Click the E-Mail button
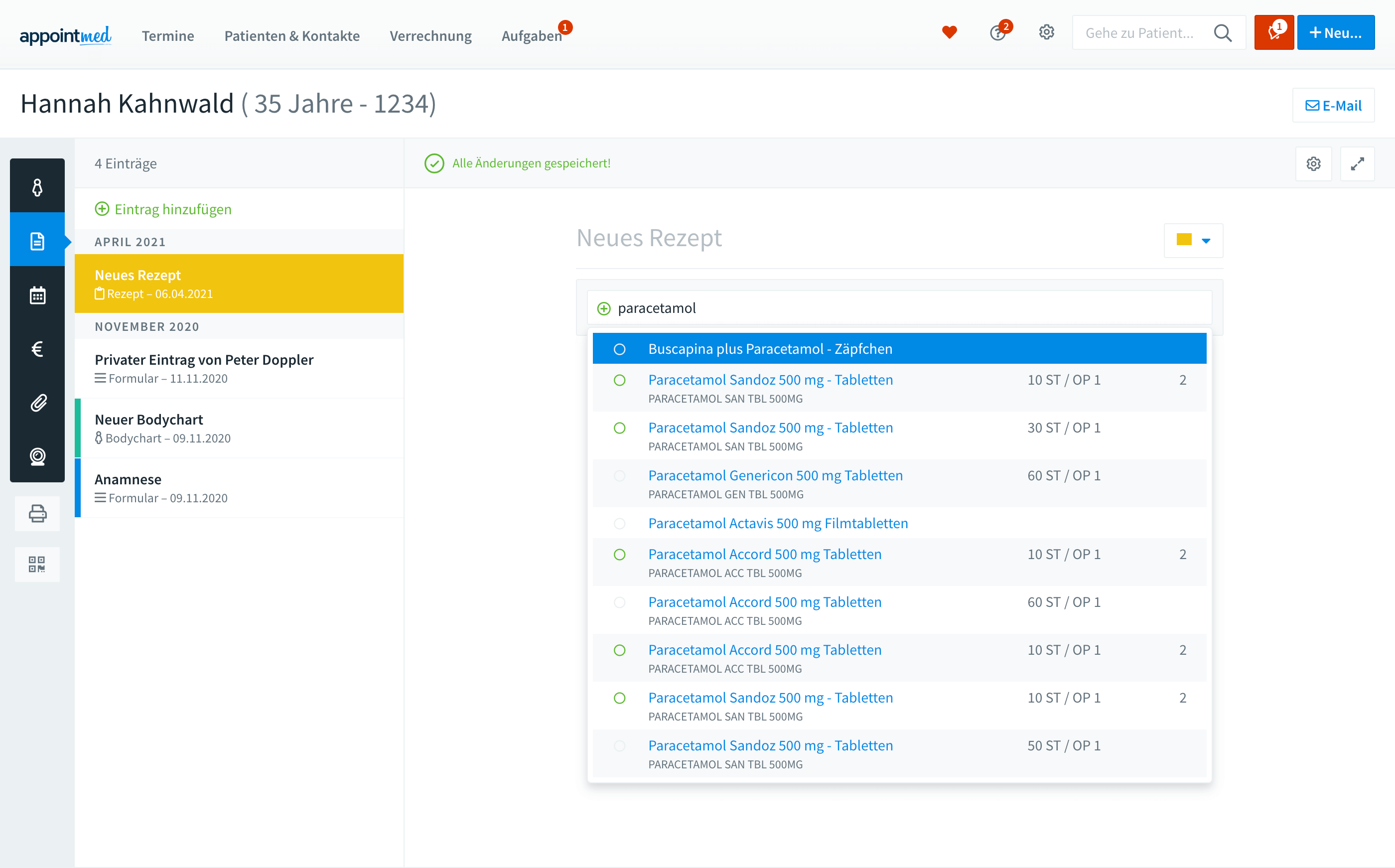This screenshot has height=868, width=1395. [1333, 106]
